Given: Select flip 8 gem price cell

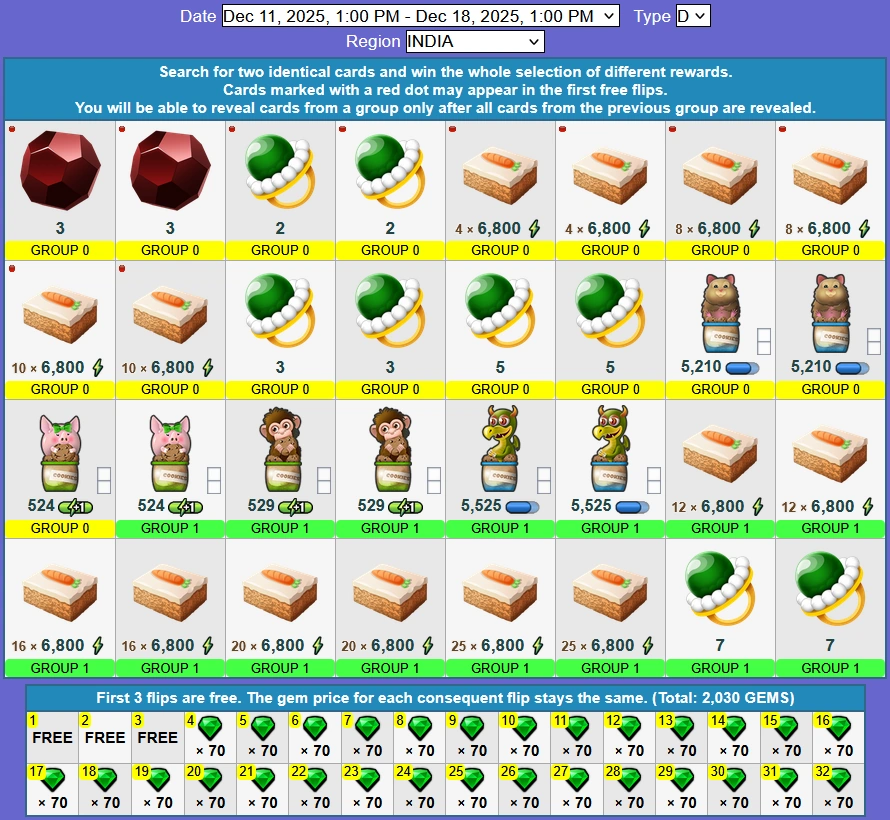Looking at the screenshot, I should [x=420, y=737].
